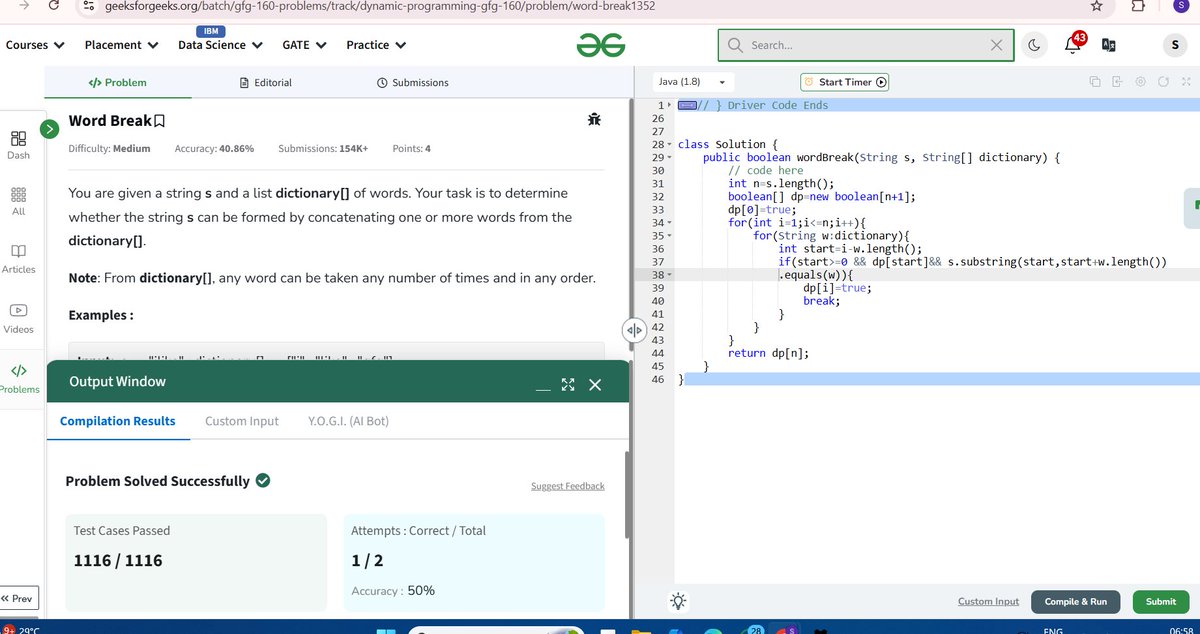Click the GeeksforGeeks logo

tap(601, 45)
